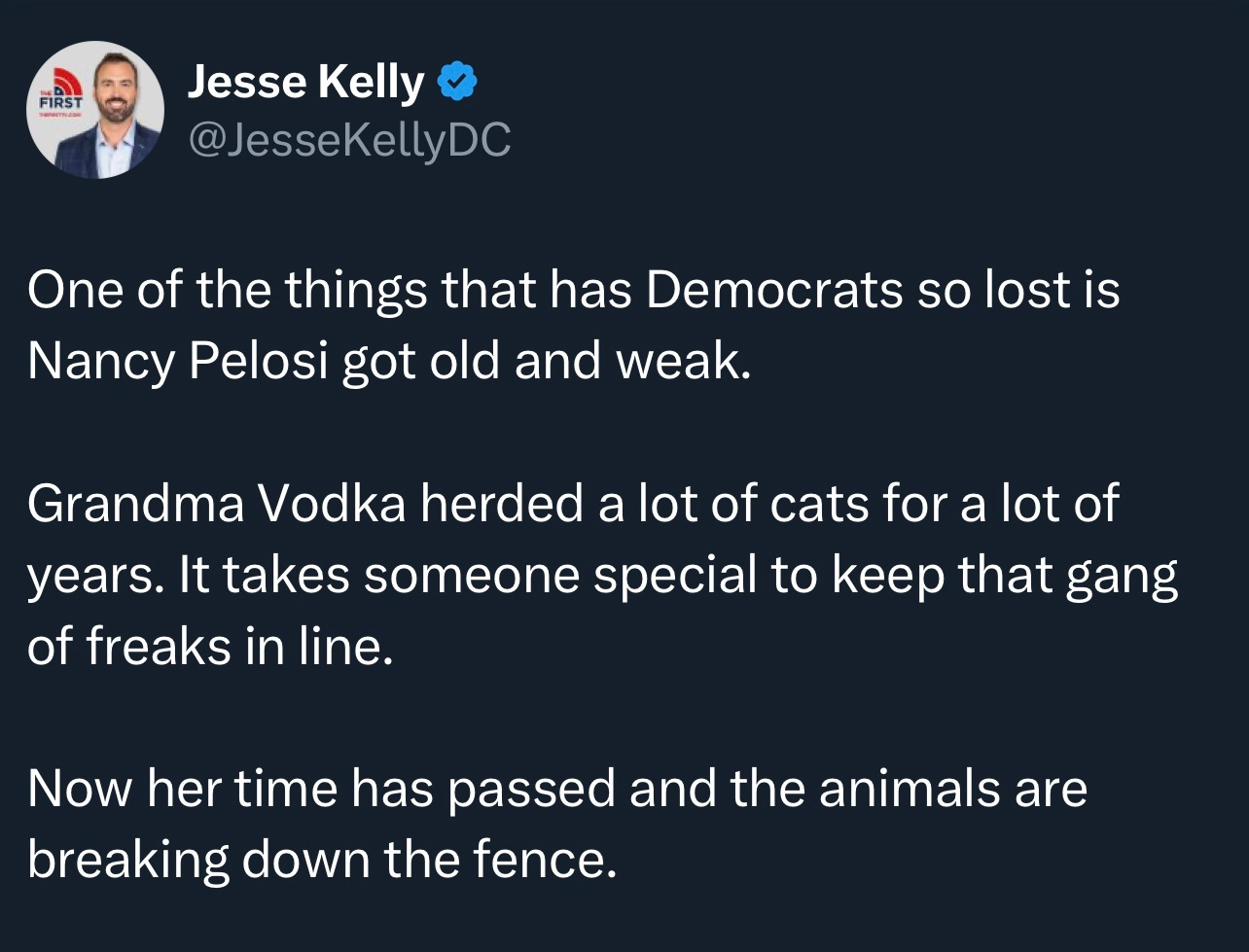Click the word "Democrats" in the tweet
1249x952 pixels.
pyautogui.click(x=773, y=292)
